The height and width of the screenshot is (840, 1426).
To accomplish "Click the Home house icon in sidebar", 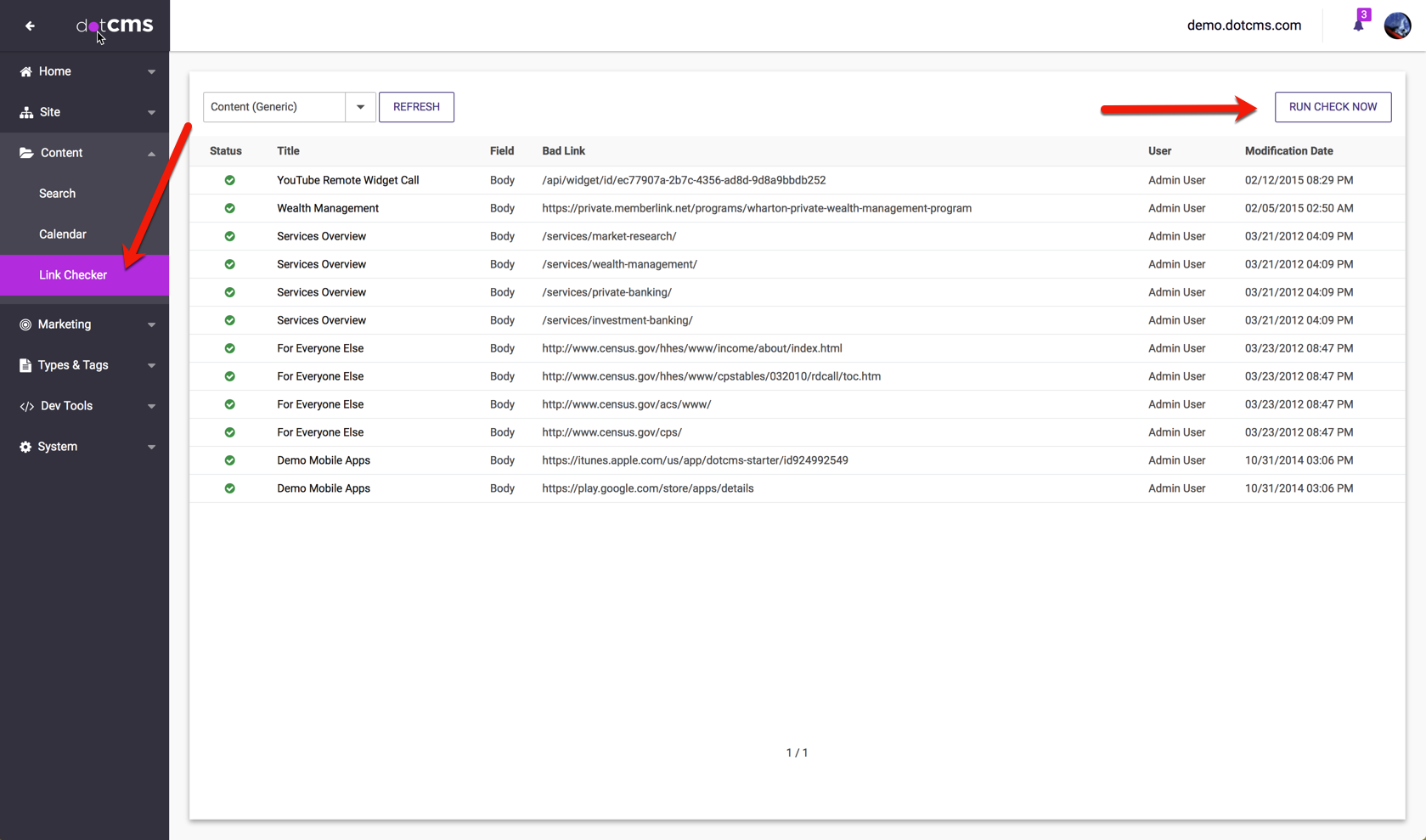I will click(x=25, y=71).
